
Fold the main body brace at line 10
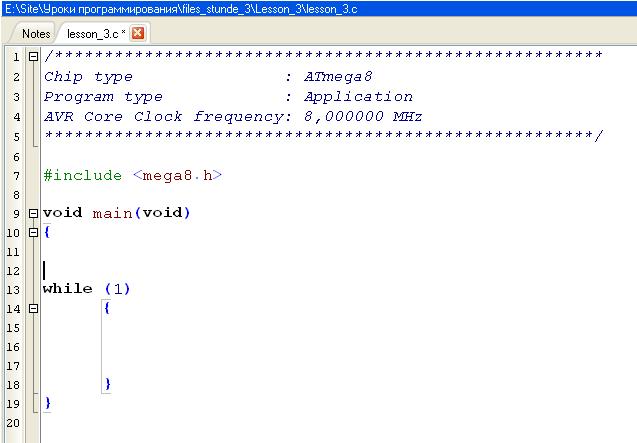(33, 233)
